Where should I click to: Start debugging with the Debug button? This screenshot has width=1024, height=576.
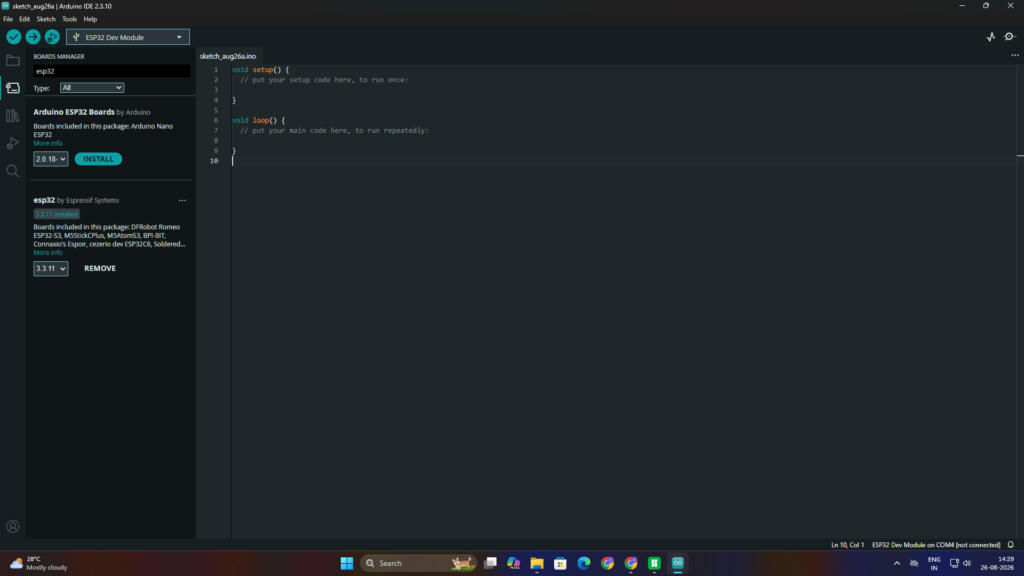pyautogui.click(x=52, y=37)
